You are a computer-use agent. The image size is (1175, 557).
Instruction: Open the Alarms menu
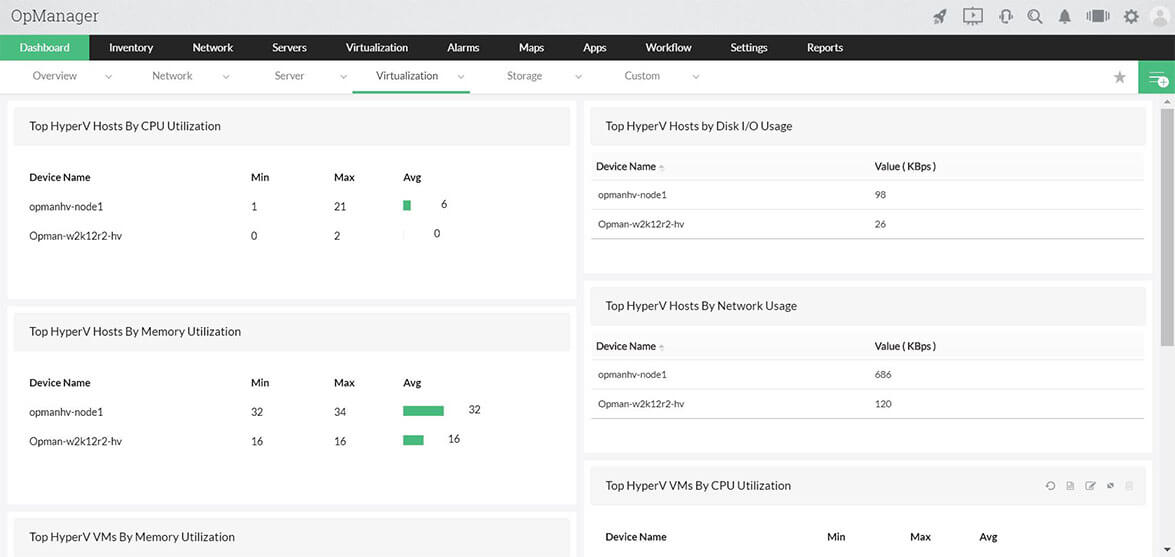463,47
